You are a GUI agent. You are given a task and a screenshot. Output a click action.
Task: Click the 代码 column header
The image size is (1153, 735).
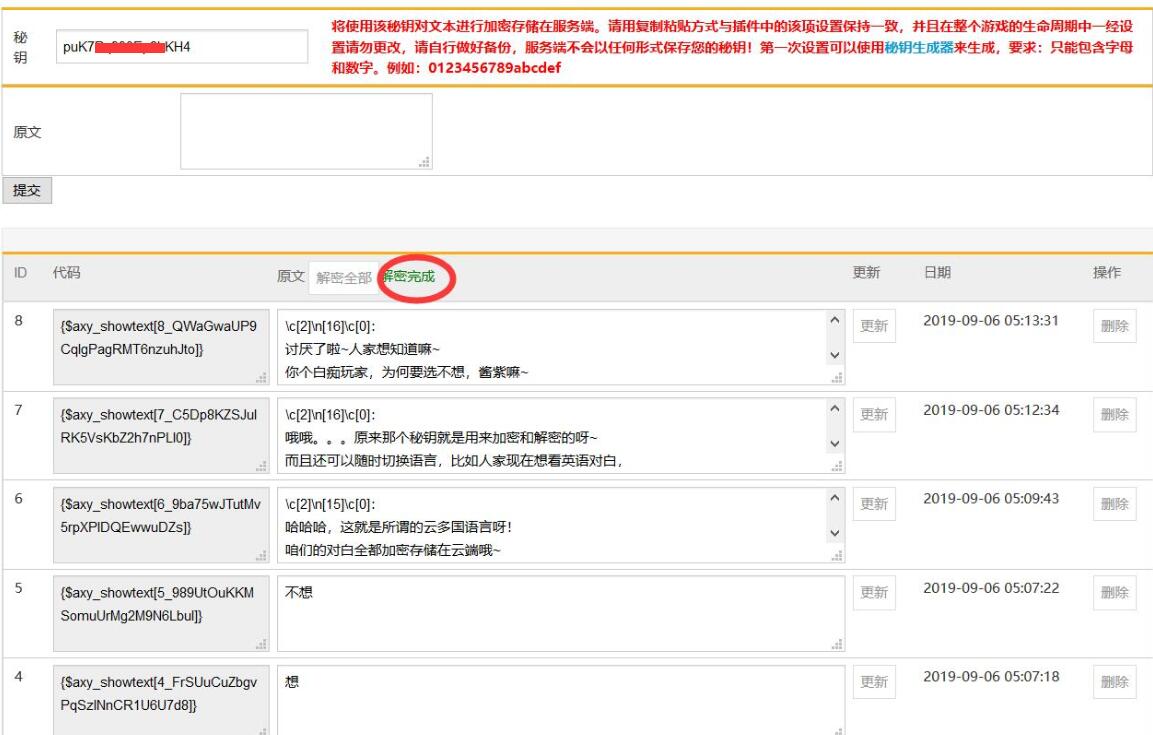coord(66,273)
